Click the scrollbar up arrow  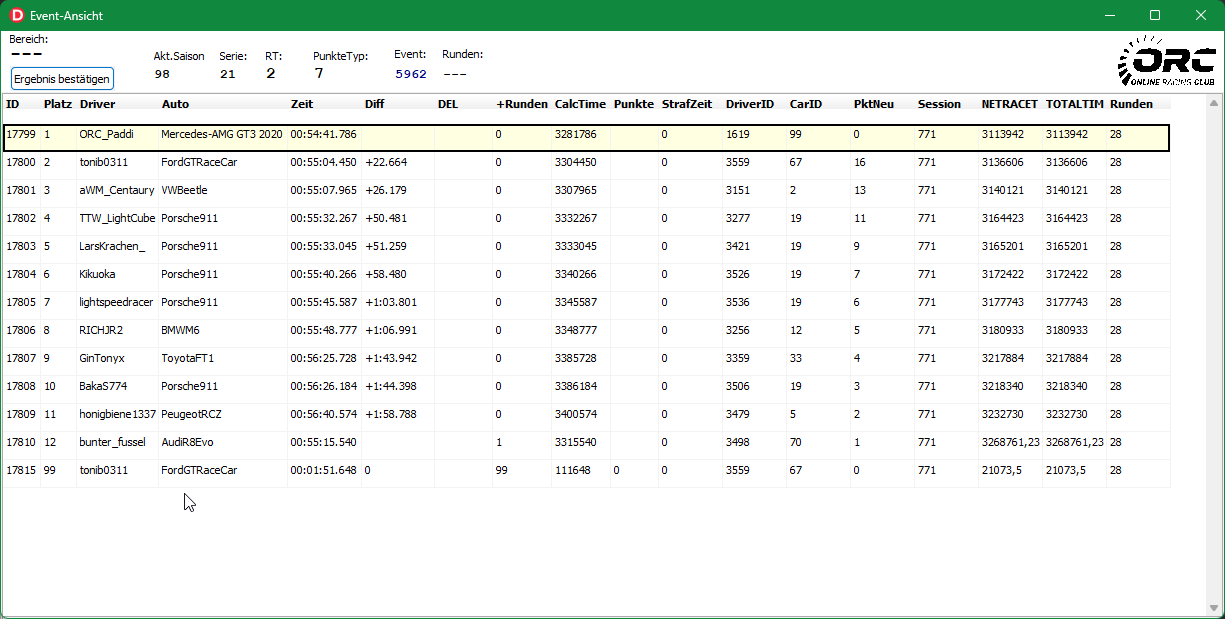pyautogui.click(x=1214, y=103)
